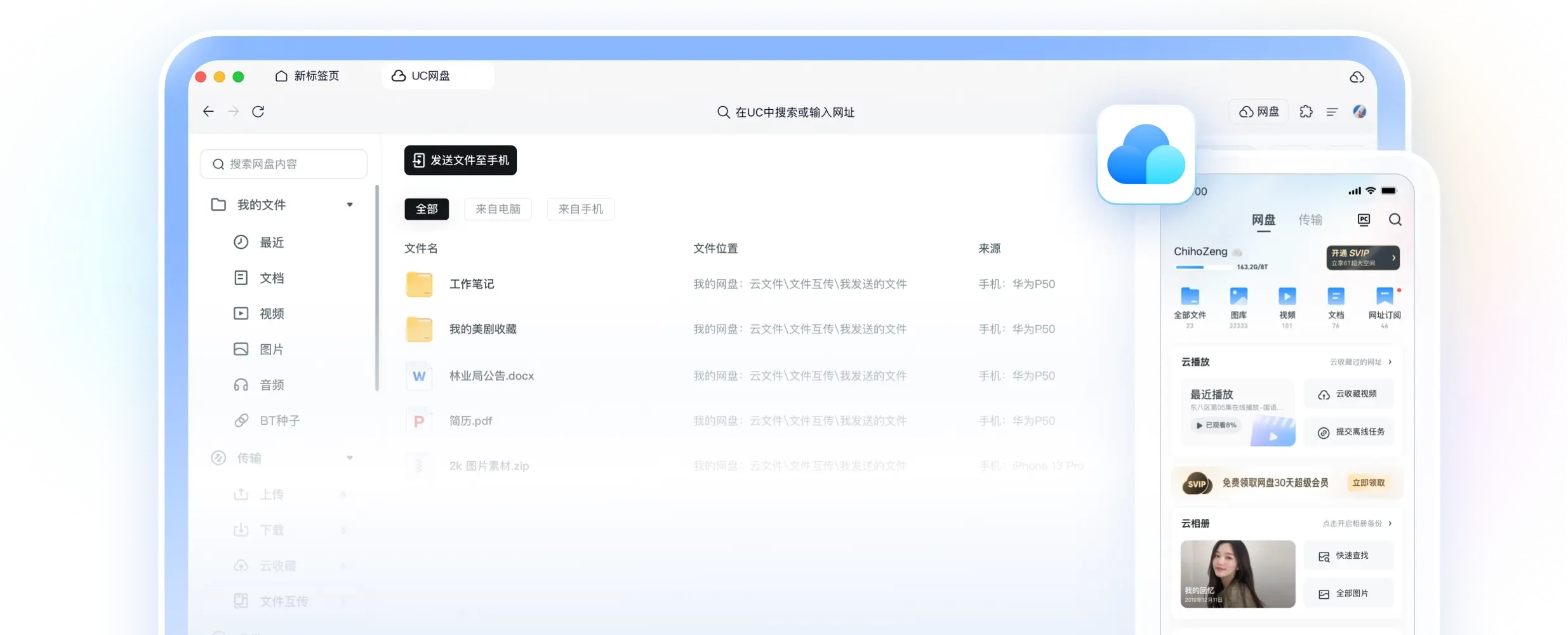Select the 全部 filter chip
The width and height of the screenshot is (1568, 635).
427,209
